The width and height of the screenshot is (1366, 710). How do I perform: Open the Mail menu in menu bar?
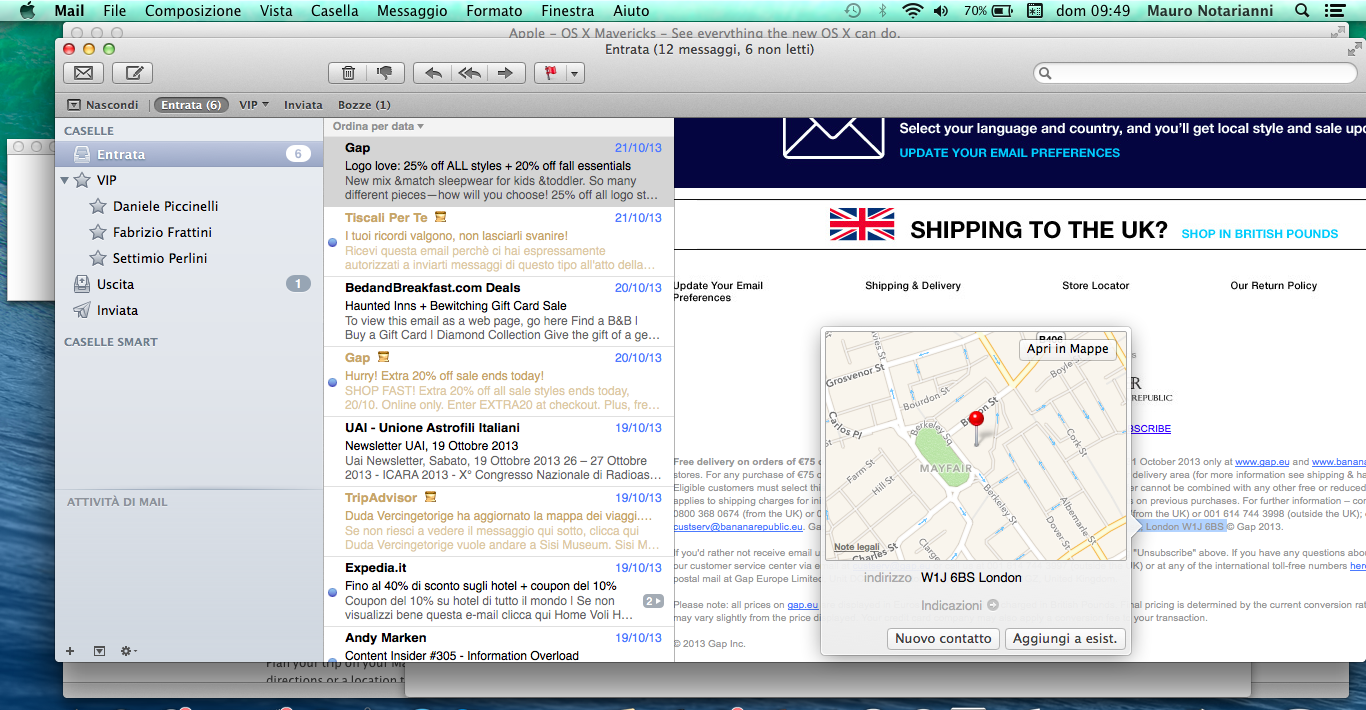point(69,11)
